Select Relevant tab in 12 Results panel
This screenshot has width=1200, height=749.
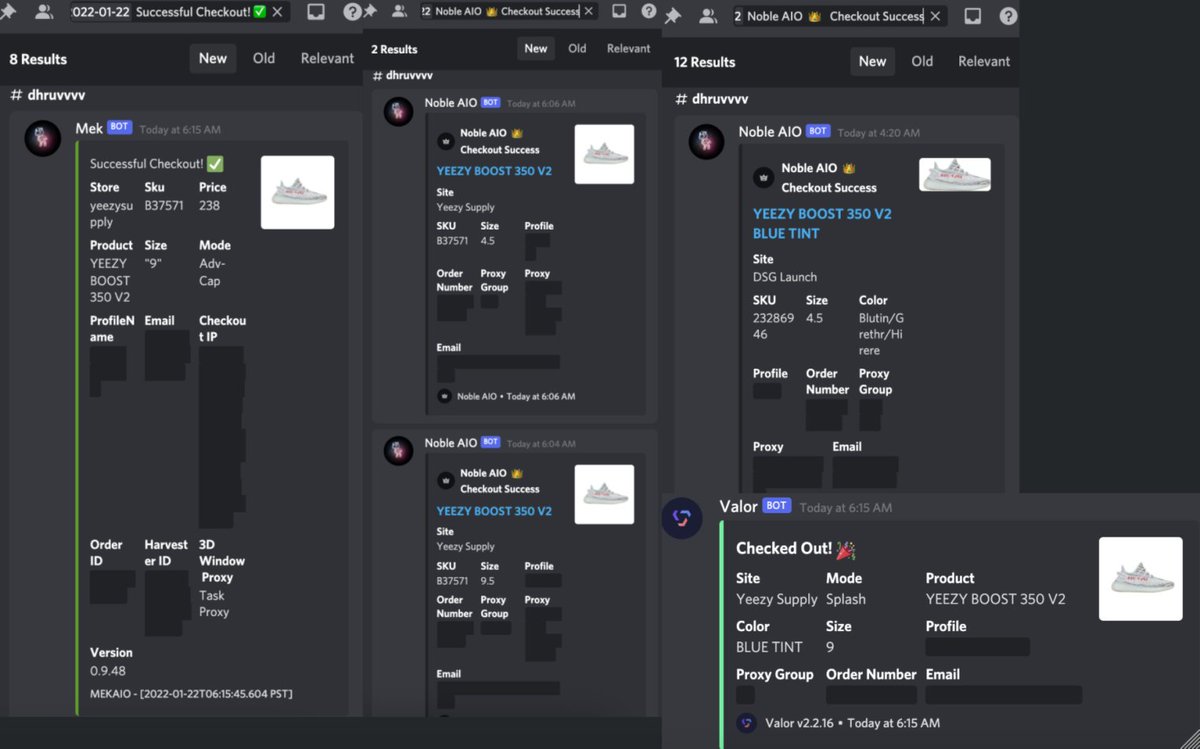(984, 61)
